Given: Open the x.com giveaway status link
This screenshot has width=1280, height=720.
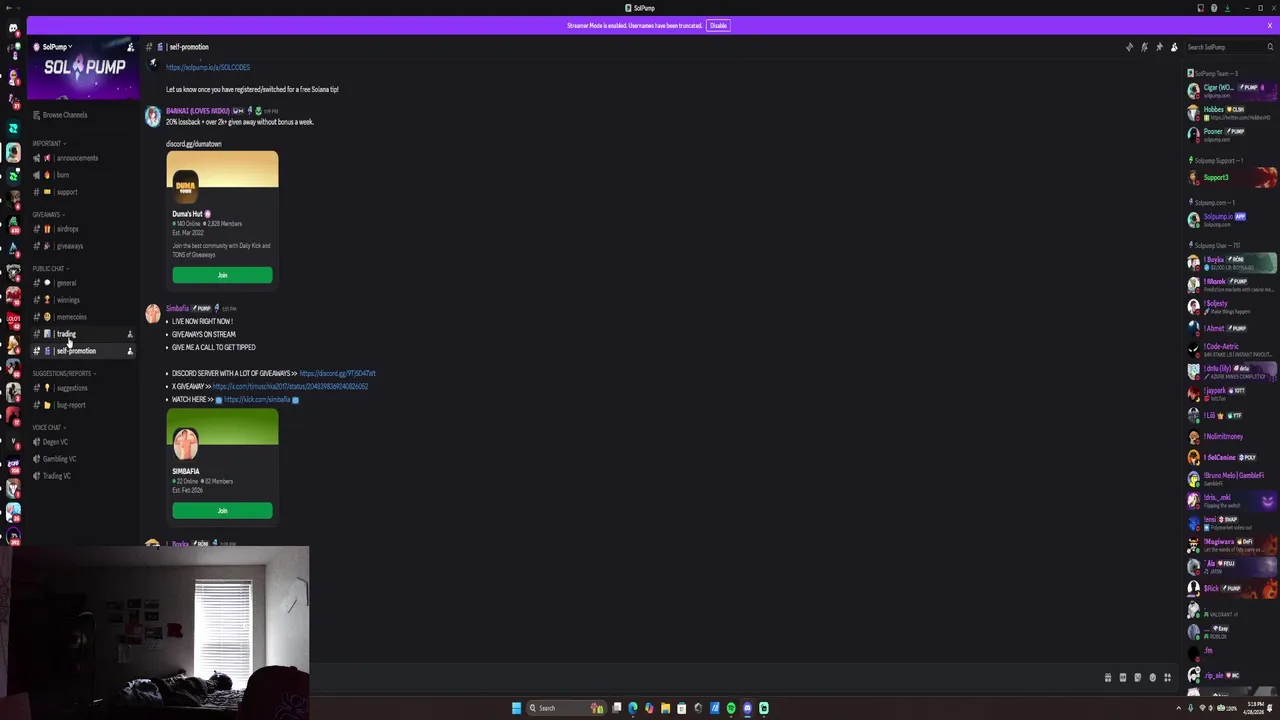Looking at the screenshot, I should pyautogui.click(x=290, y=386).
